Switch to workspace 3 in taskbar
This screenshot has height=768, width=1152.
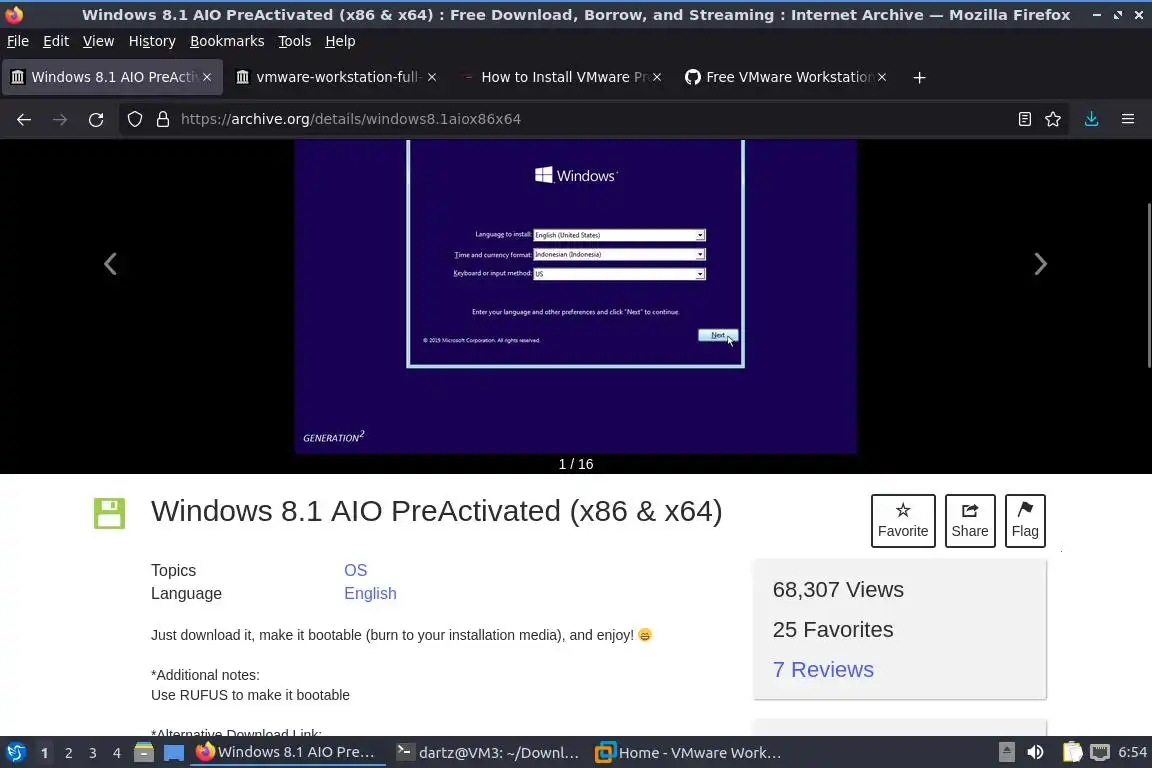[93, 753]
